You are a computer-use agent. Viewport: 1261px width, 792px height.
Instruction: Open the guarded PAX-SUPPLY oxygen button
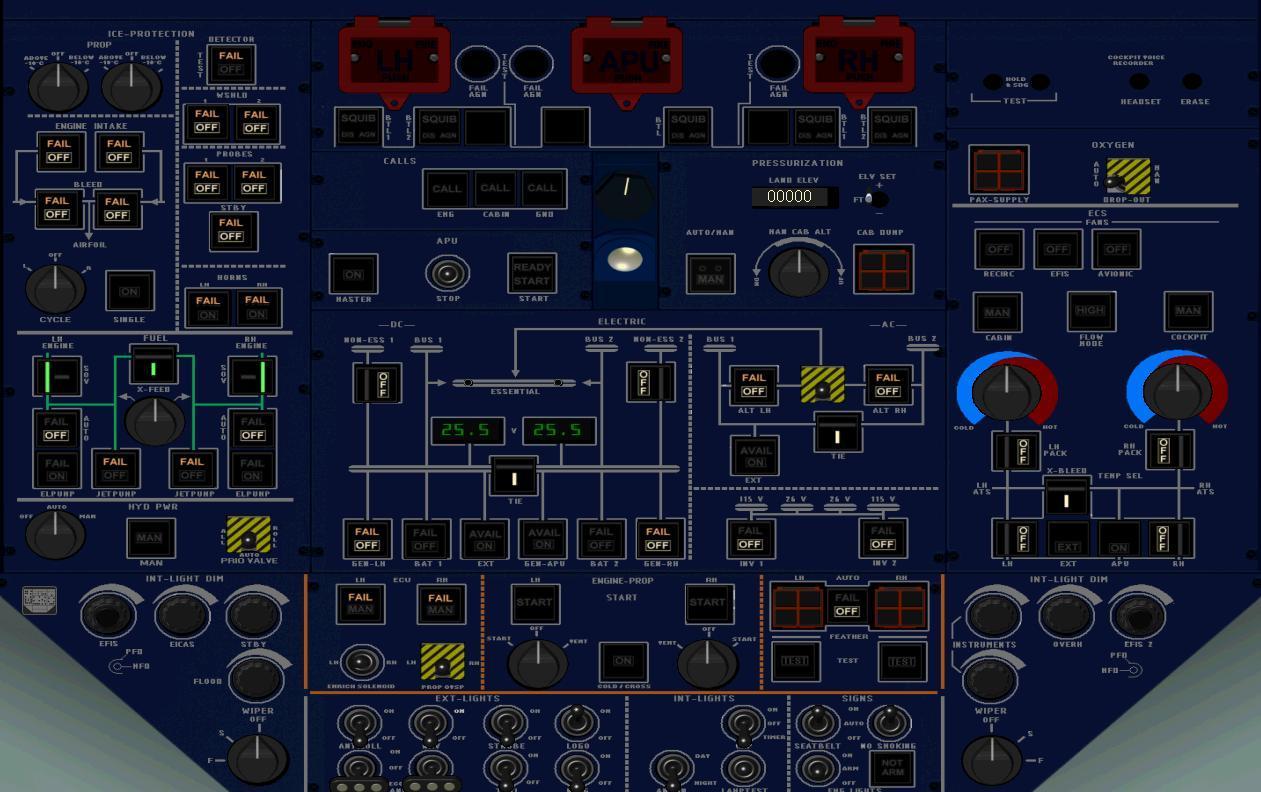[x=998, y=170]
